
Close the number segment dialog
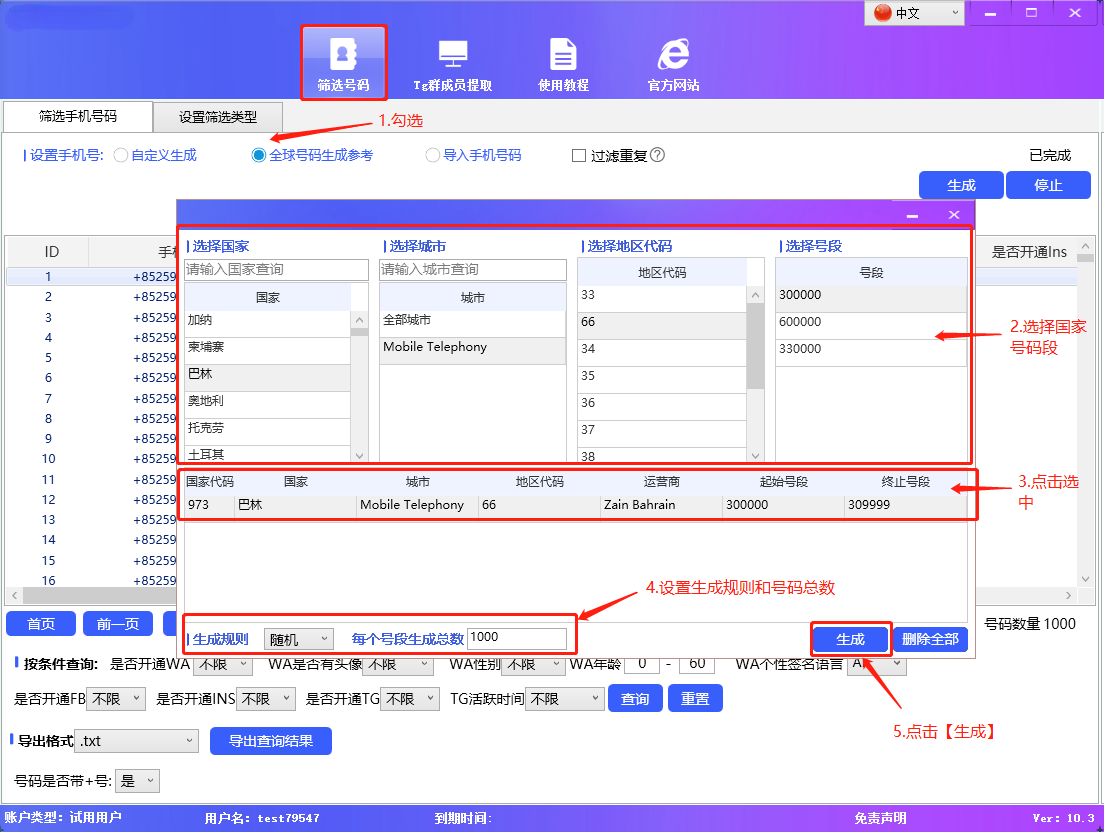954,215
